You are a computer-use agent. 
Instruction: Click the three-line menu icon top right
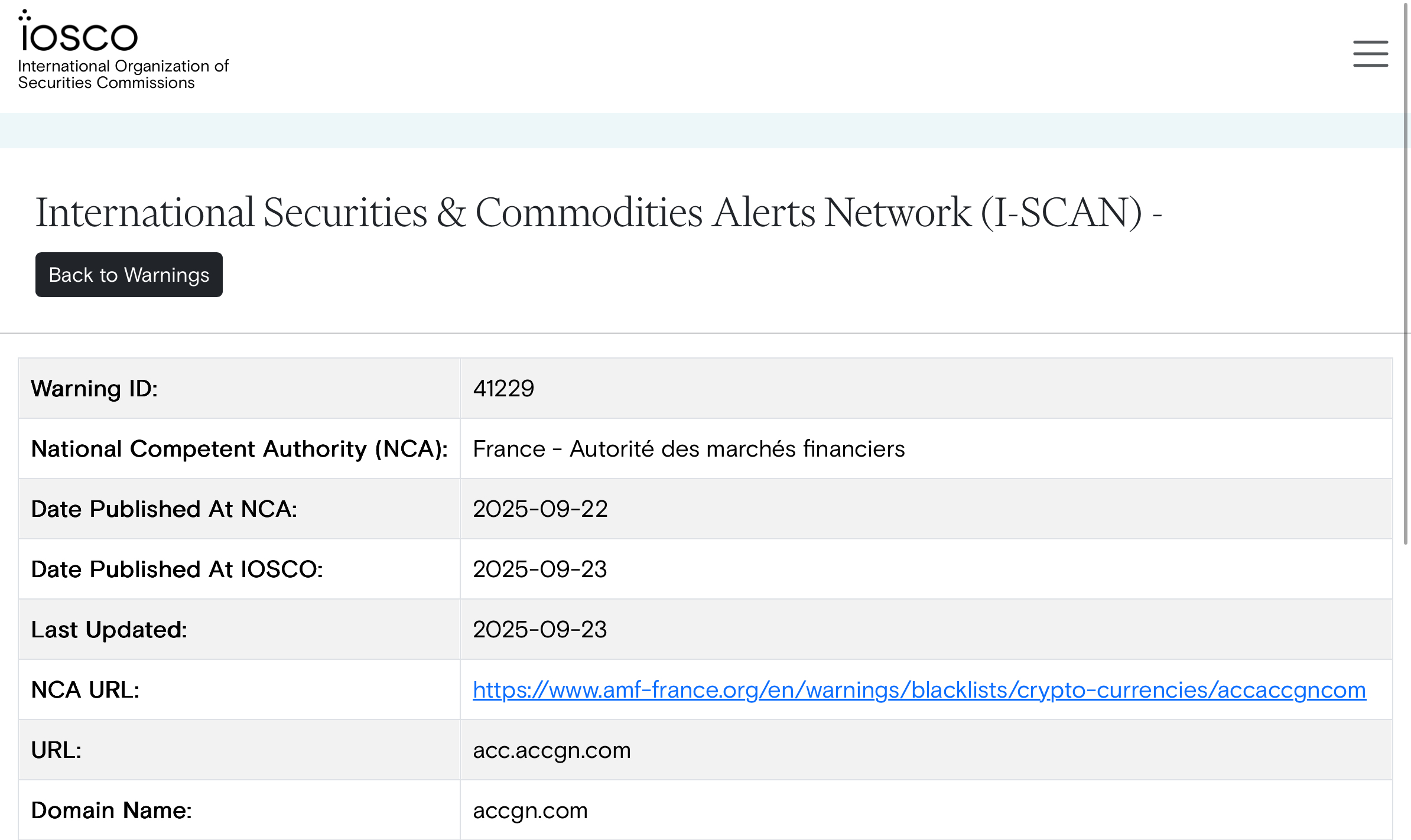[1370, 53]
